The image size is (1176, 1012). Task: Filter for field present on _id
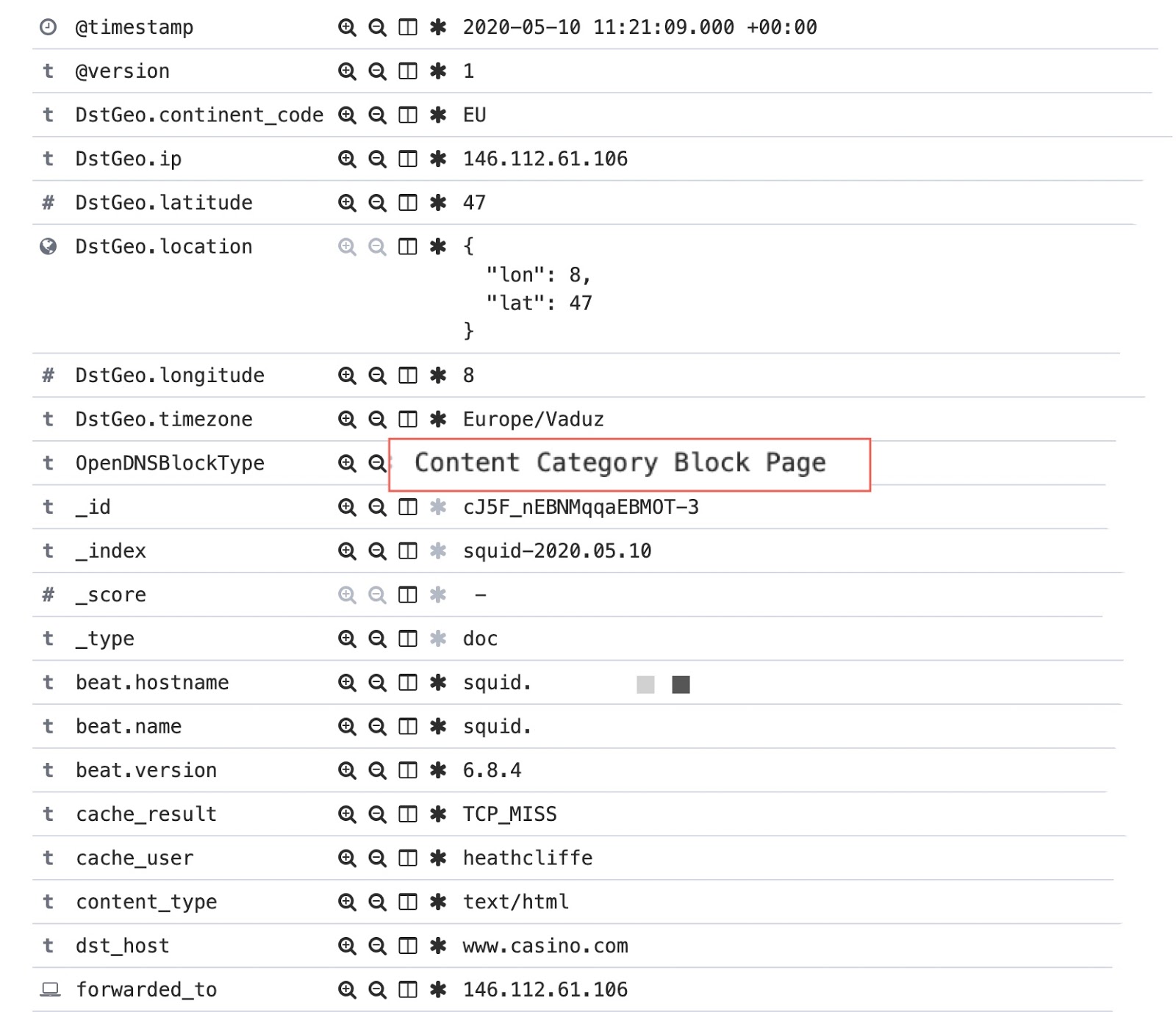coord(437,506)
